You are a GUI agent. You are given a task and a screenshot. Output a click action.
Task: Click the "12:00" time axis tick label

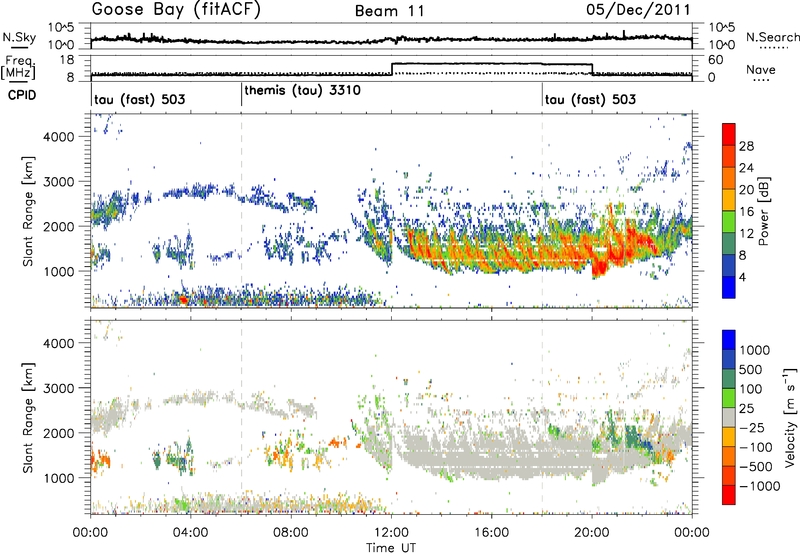(x=391, y=533)
